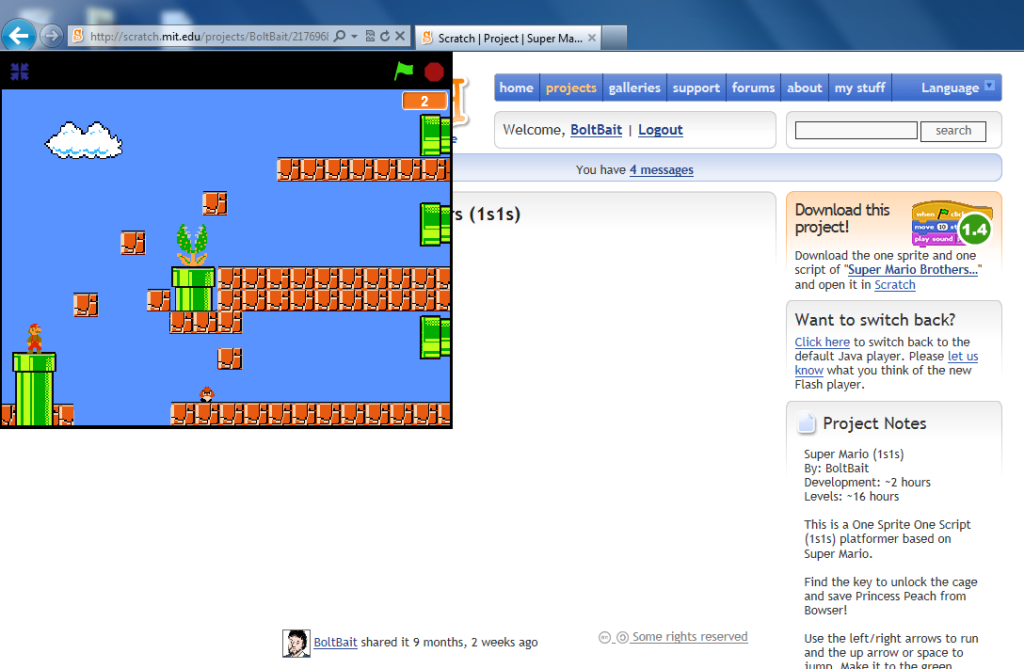The height and width of the screenshot is (669, 1024).
Task: Open the 4 messages link
Action: click(x=661, y=170)
